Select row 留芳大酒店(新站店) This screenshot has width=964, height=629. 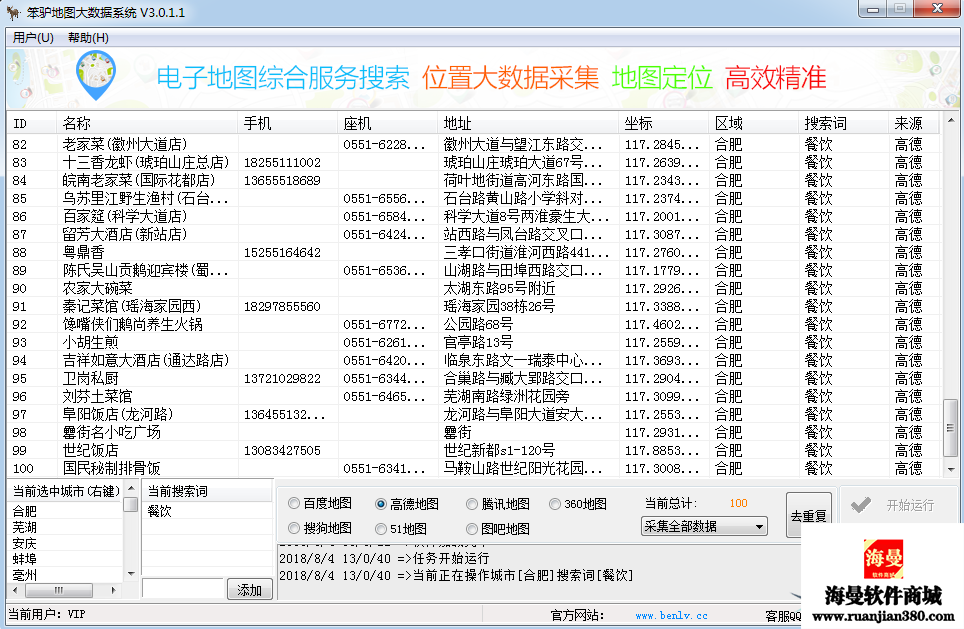[x=473, y=234]
